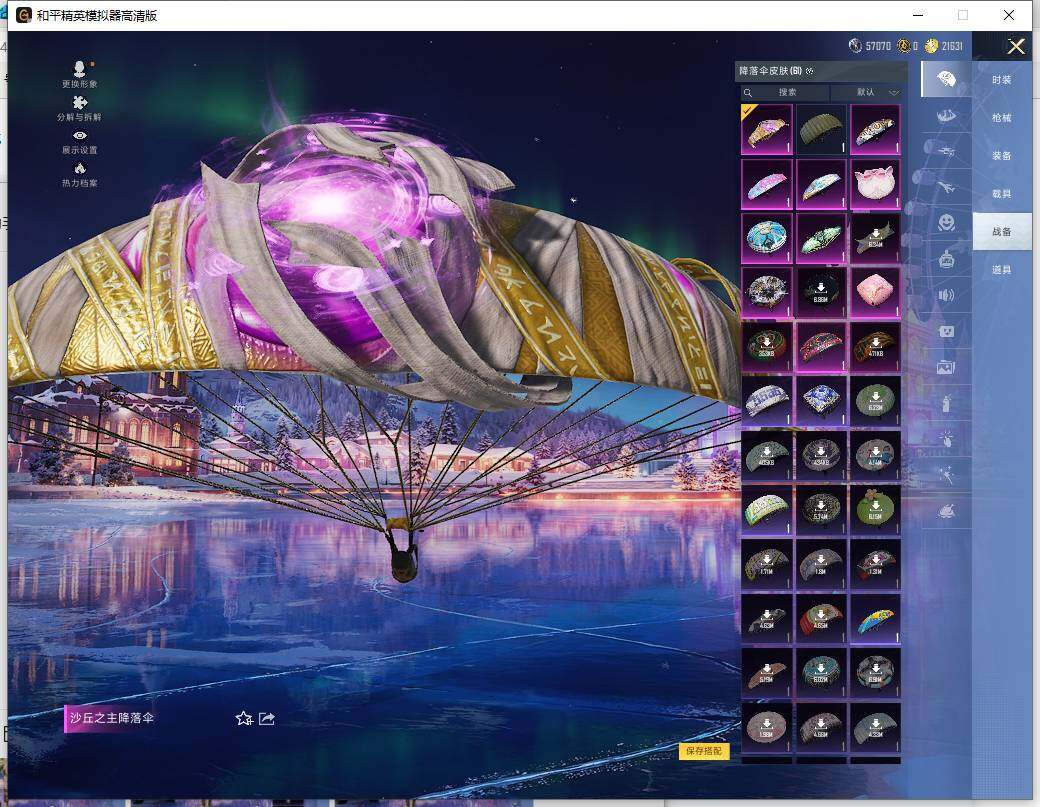Viewport: 1040px width, 807px height.
Task: Click the 降落伞皮肤 panel title
Action: pos(771,71)
